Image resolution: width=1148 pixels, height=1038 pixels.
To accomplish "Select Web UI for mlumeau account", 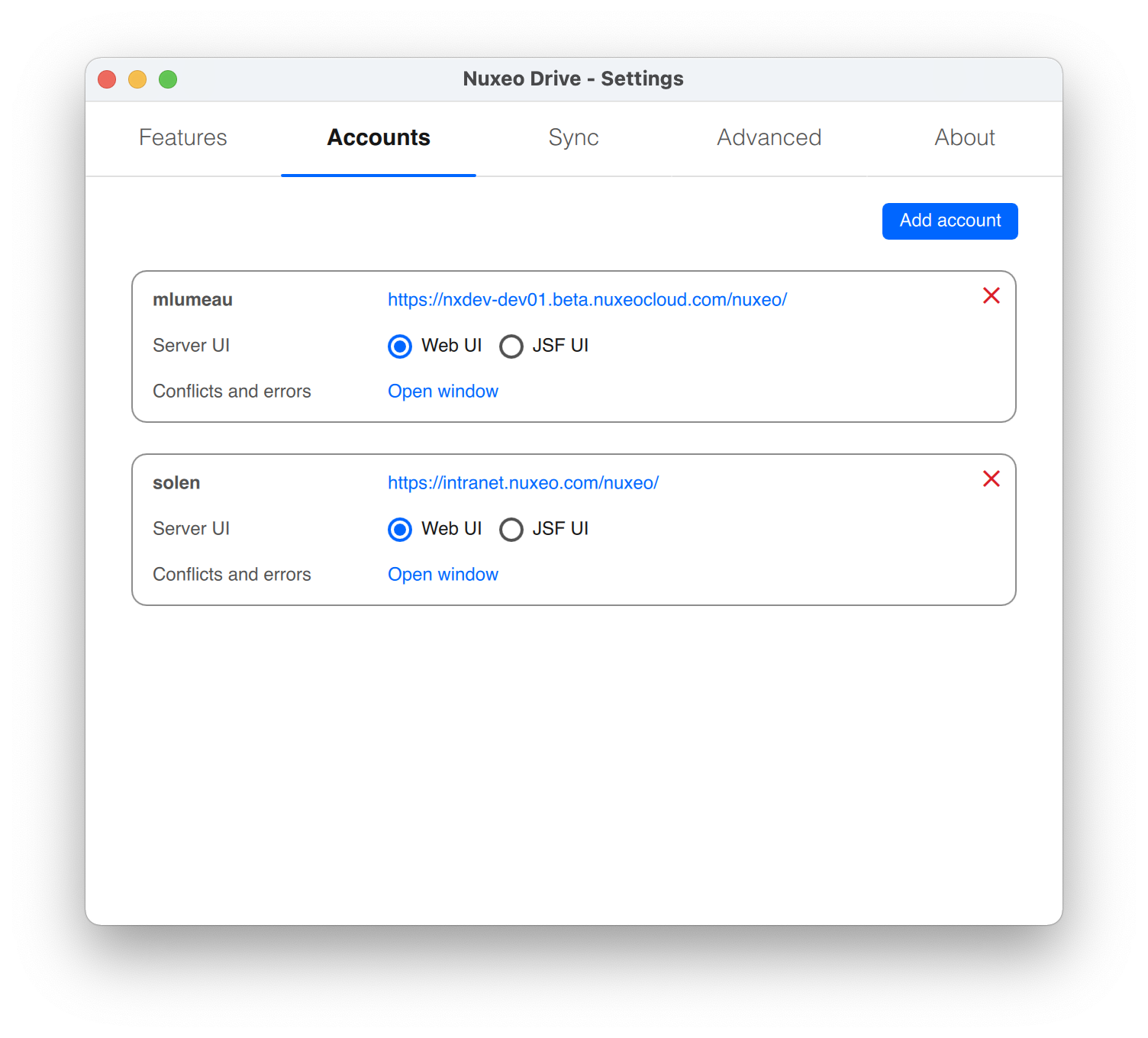I will [400, 347].
